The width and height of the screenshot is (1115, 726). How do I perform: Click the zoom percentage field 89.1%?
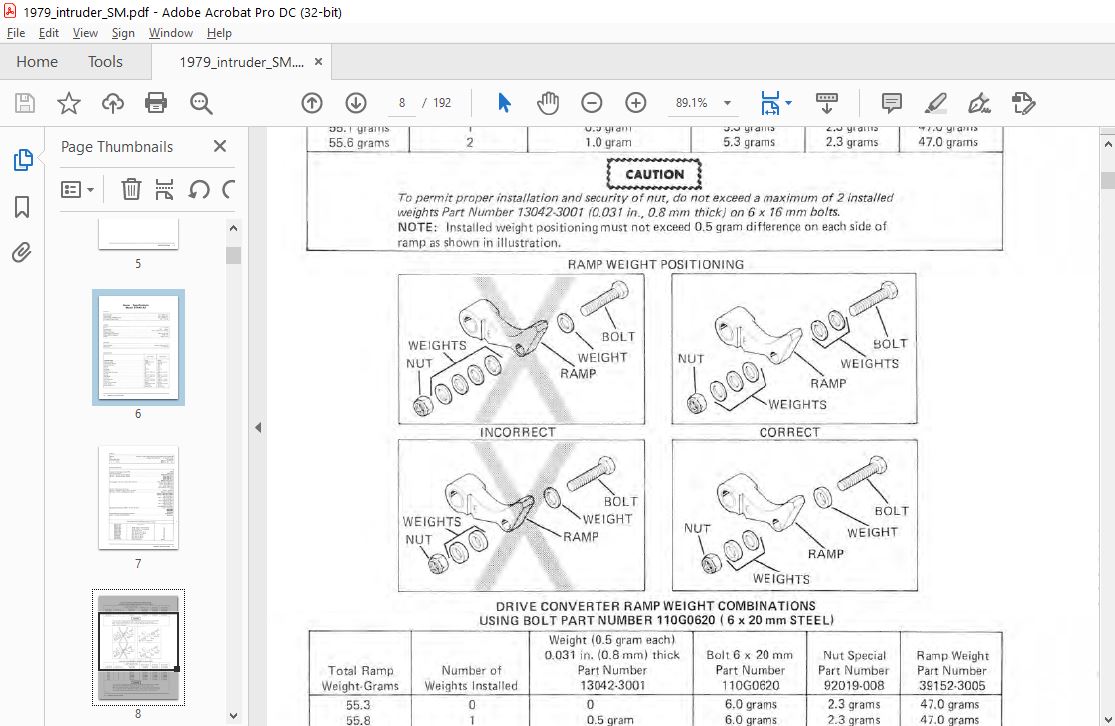[691, 103]
